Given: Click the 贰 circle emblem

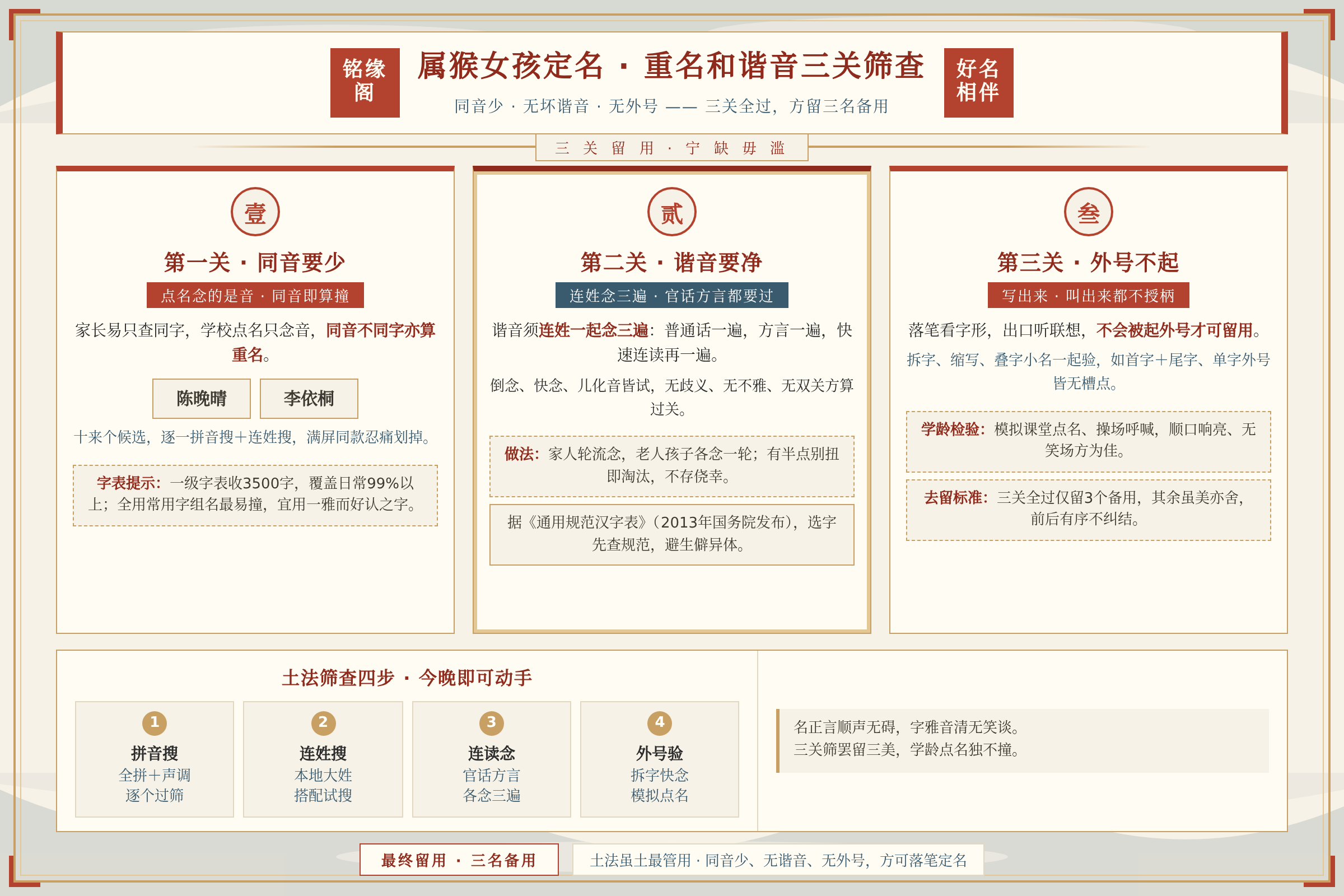Looking at the screenshot, I should [671, 212].
